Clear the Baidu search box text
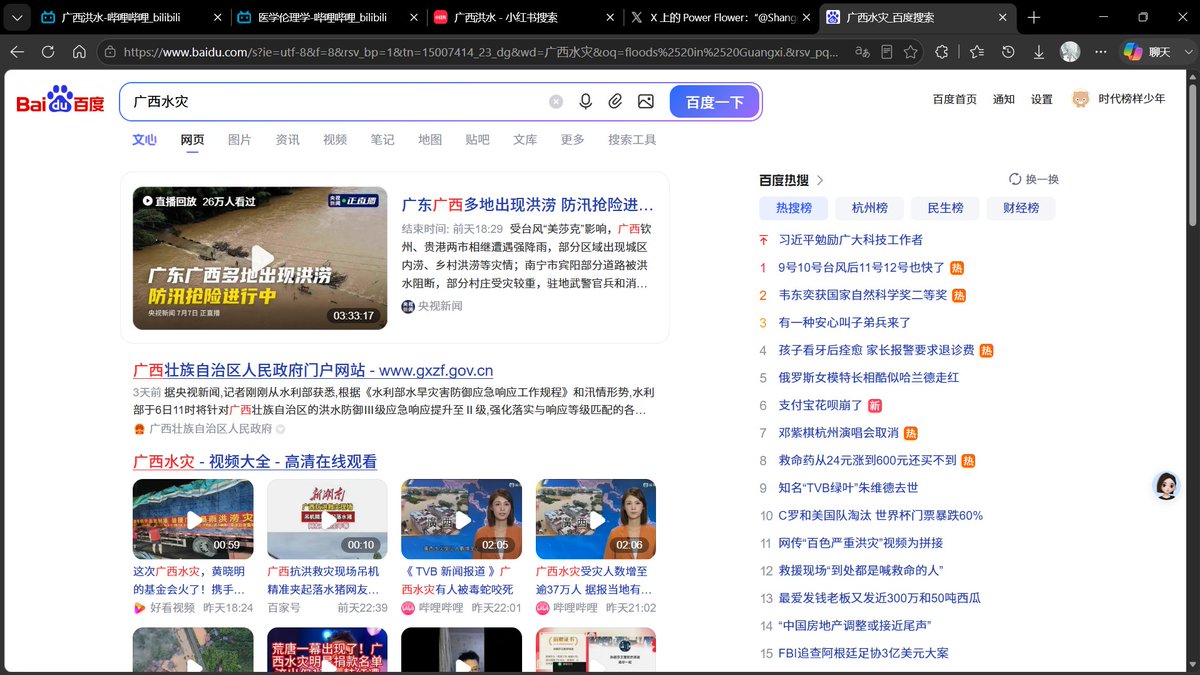 pos(556,101)
